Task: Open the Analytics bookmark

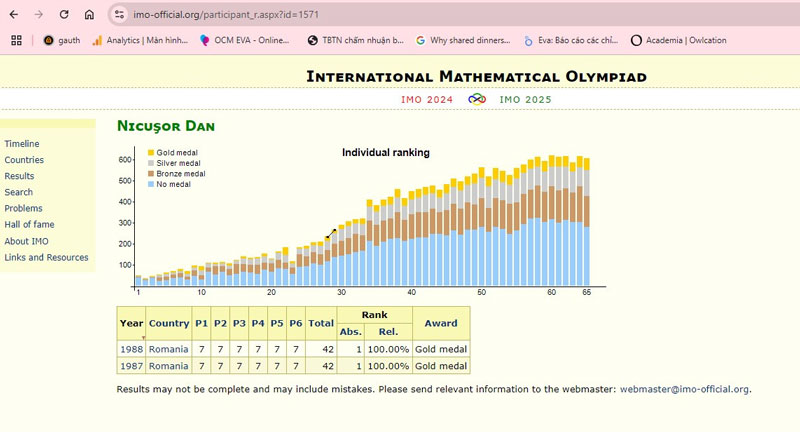Action: pyautogui.click(x=140, y=40)
